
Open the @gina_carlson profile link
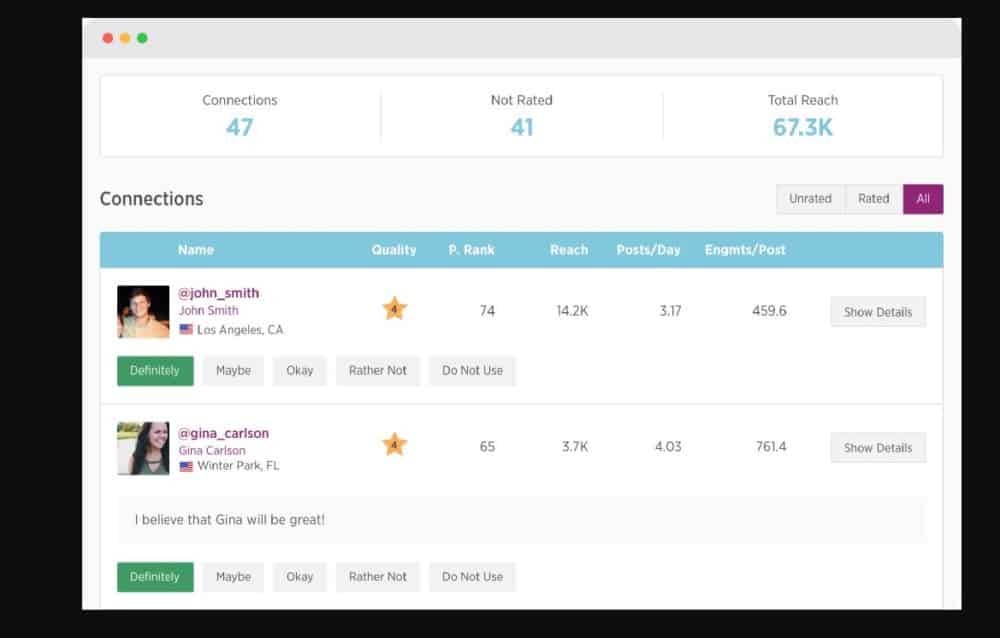click(223, 433)
